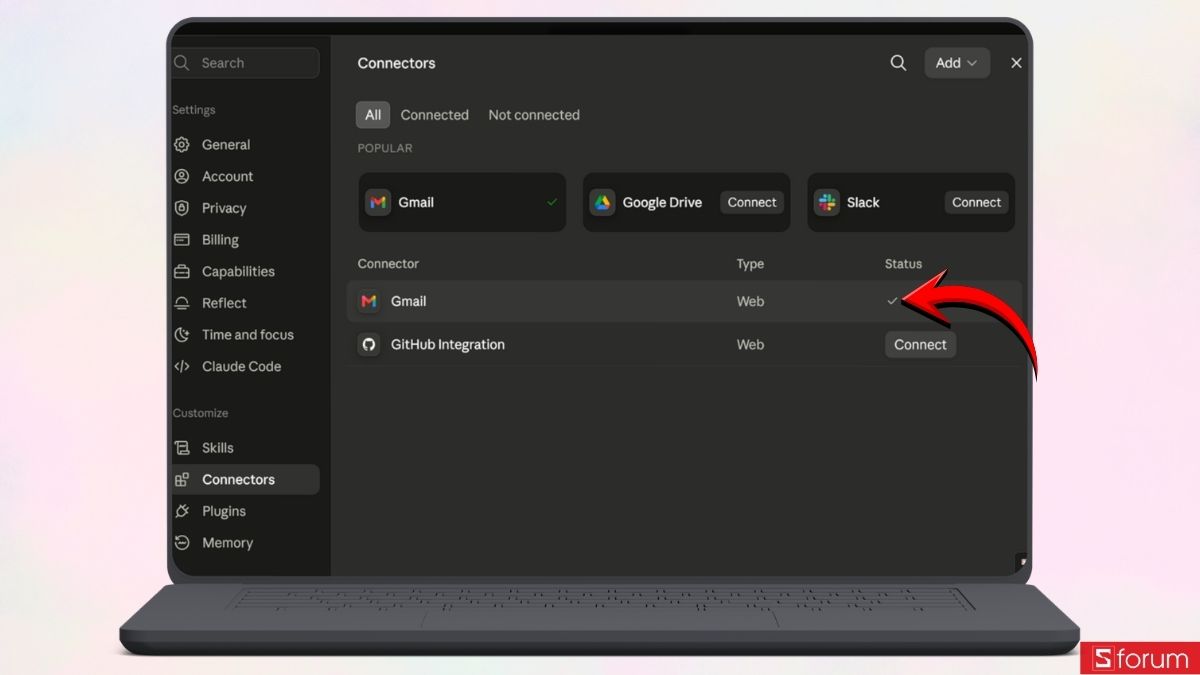
Task: Click the Time and focus moon icon
Action: tap(182, 335)
